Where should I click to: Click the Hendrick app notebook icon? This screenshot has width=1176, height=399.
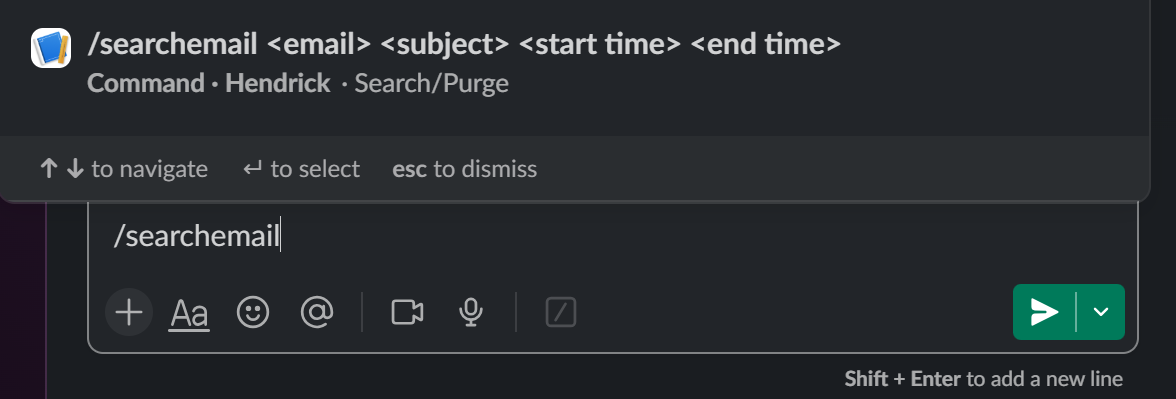point(51,48)
